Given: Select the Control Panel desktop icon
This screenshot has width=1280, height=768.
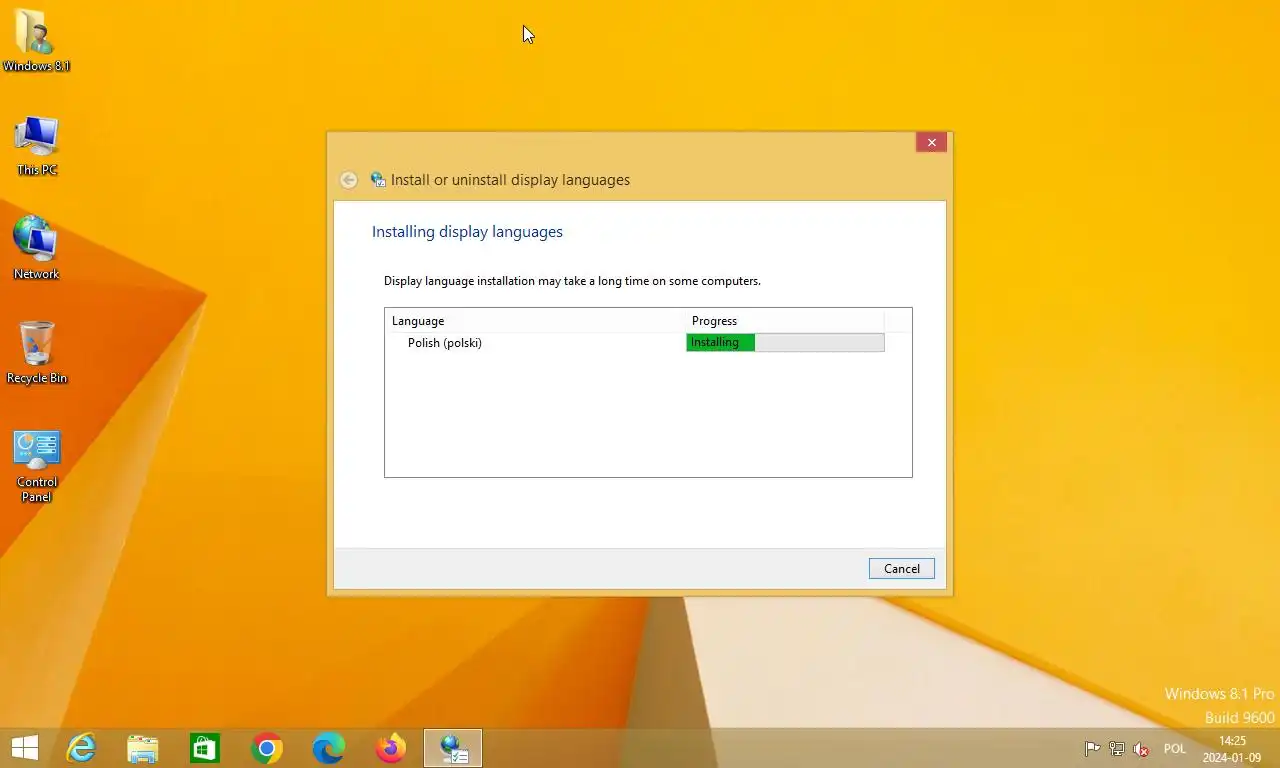Looking at the screenshot, I should point(36,466).
